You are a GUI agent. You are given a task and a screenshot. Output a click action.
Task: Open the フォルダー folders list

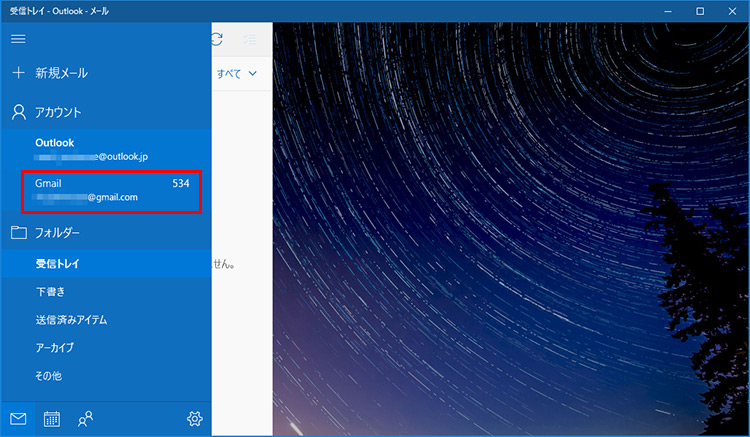(x=57, y=233)
